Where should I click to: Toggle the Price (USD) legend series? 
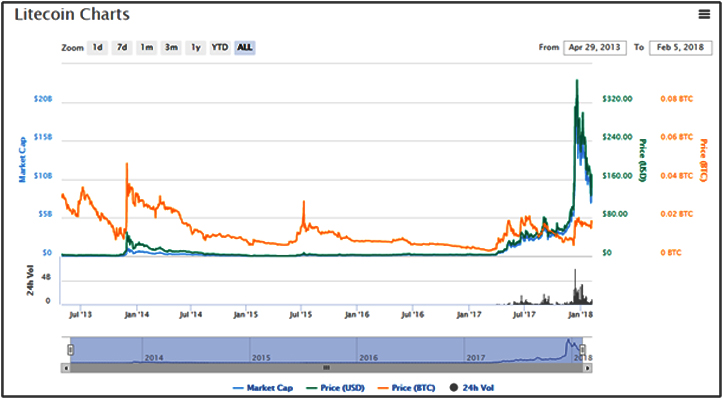[x=334, y=388]
